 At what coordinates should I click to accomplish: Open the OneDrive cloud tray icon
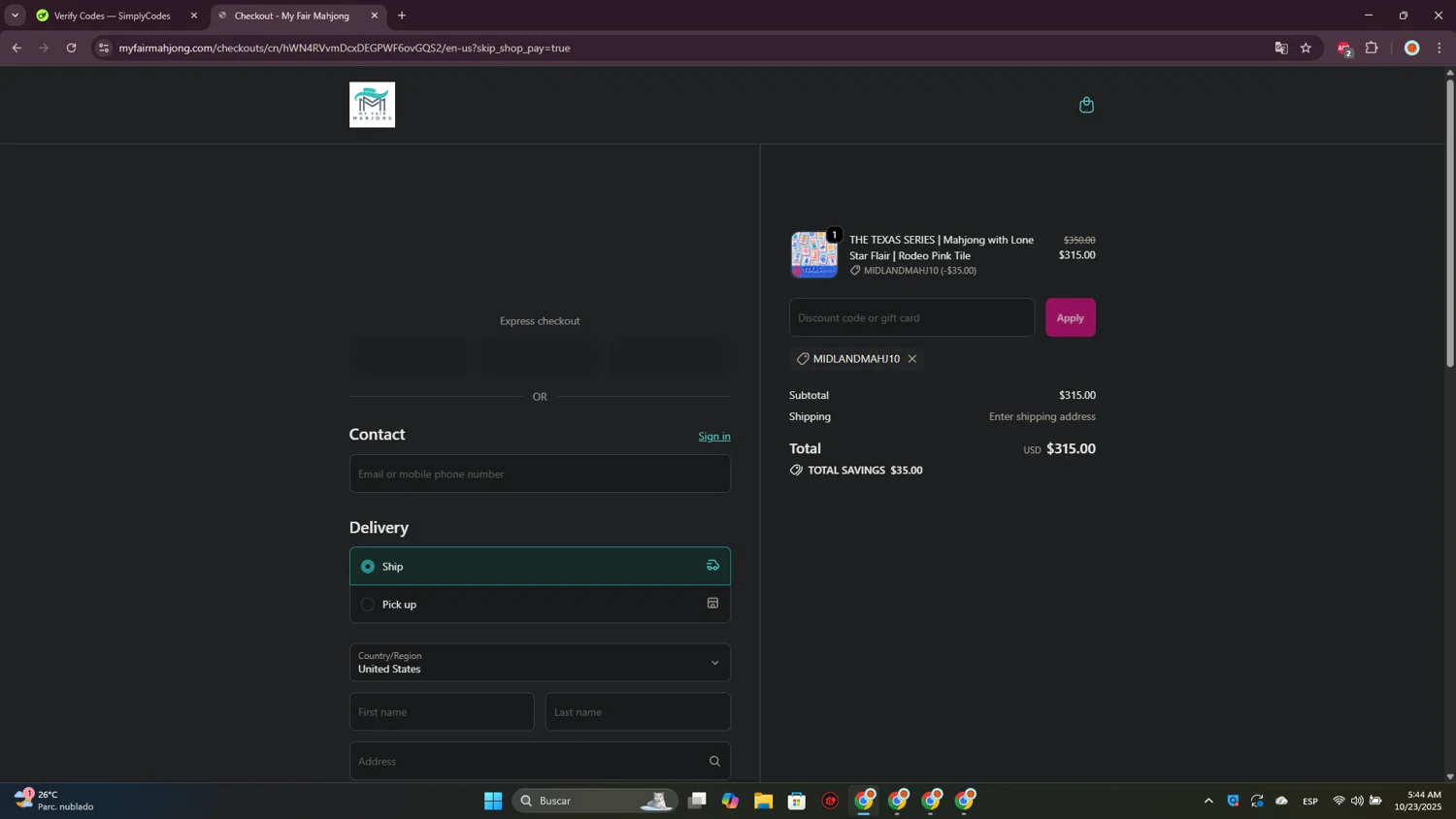click(1281, 801)
